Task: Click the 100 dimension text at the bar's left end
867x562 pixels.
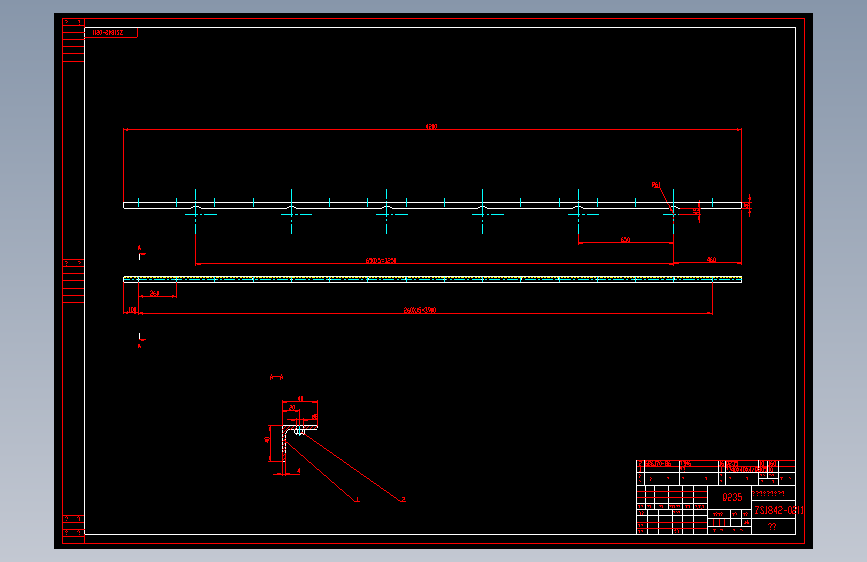Action: point(132,310)
